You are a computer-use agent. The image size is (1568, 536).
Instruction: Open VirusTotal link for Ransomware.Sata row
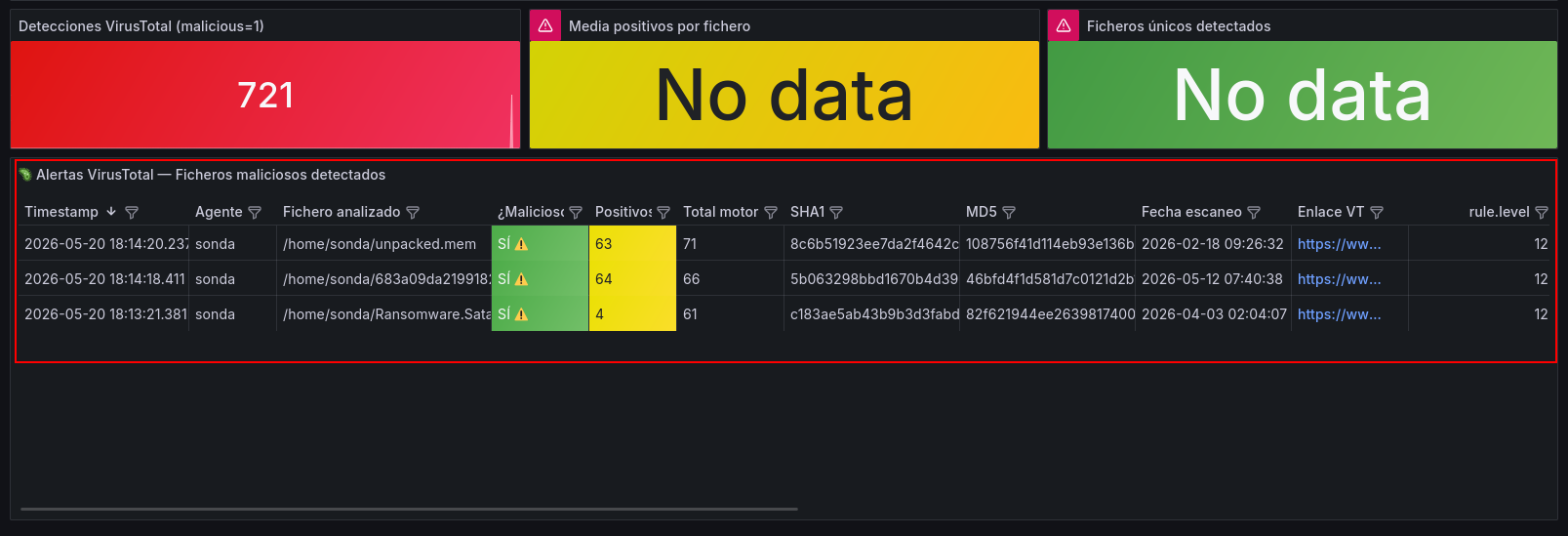click(x=1339, y=314)
